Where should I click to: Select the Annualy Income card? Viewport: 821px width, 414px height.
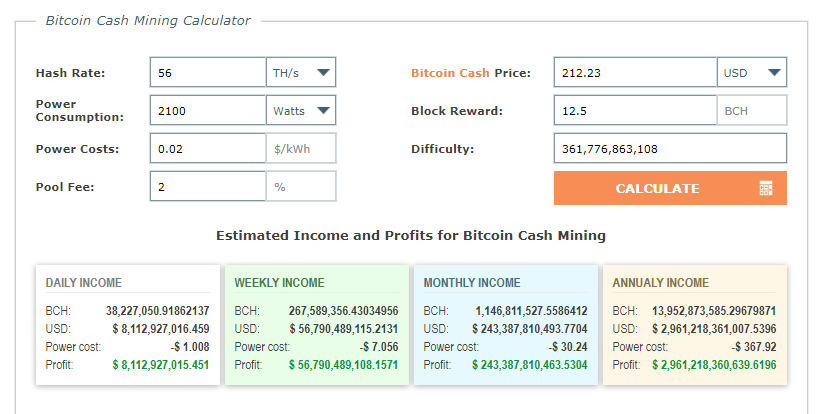[x=695, y=325]
